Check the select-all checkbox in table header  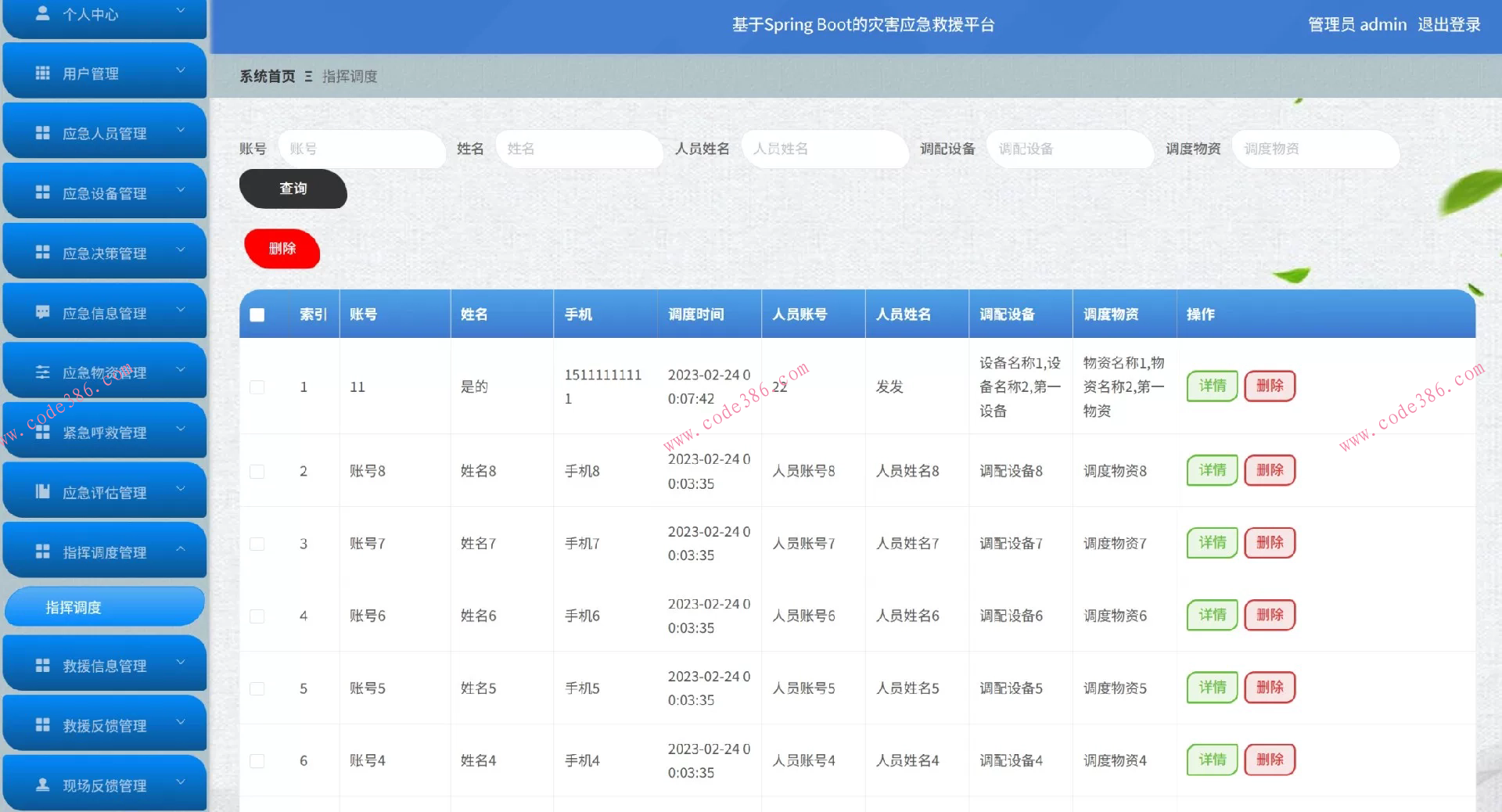[257, 314]
